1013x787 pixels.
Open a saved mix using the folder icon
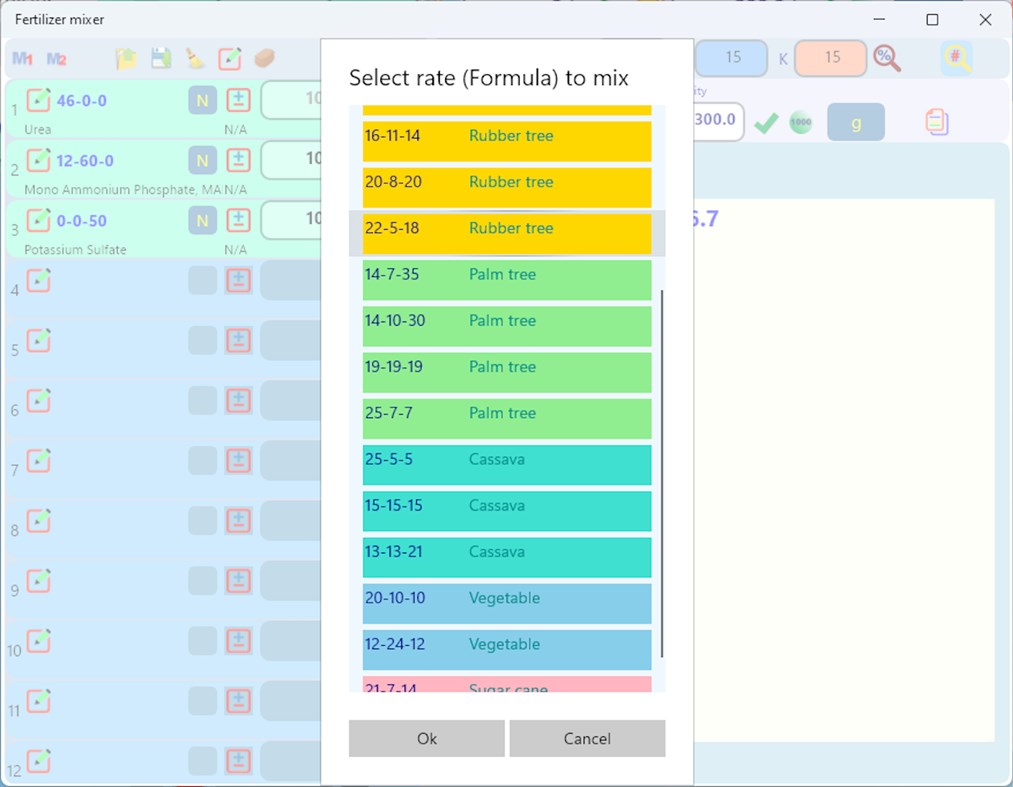pyautogui.click(x=126, y=58)
